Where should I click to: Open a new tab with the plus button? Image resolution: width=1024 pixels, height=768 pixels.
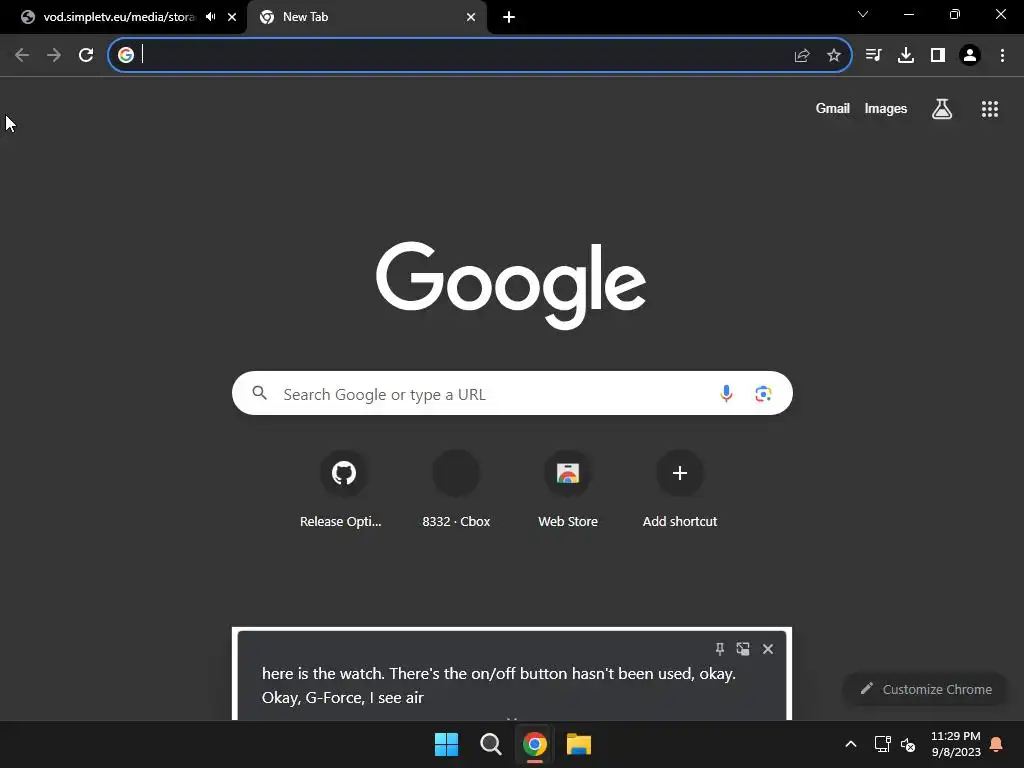click(509, 17)
